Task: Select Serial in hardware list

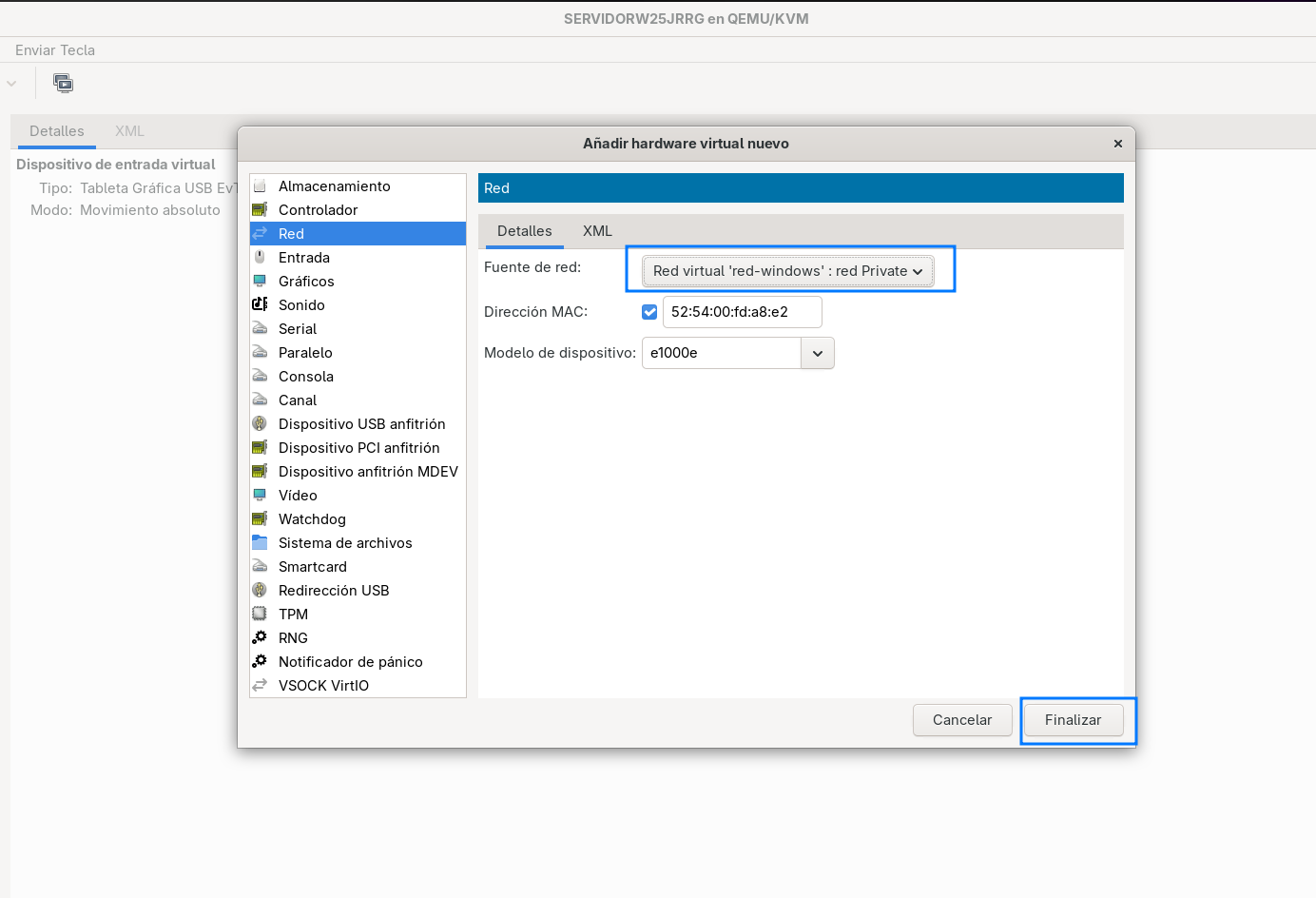Action: click(x=358, y=329)
